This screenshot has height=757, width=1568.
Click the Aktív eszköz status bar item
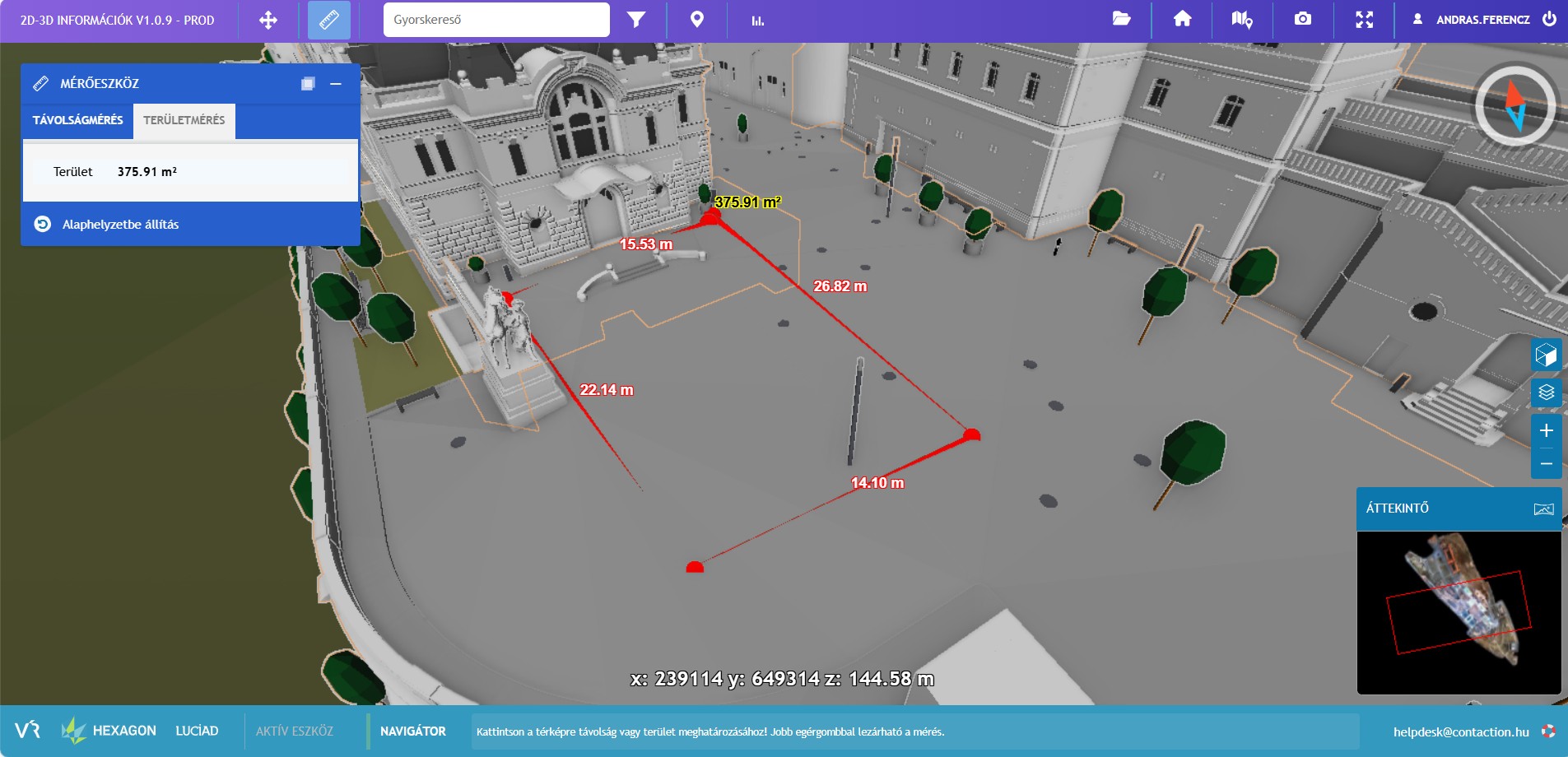(295, 731)
